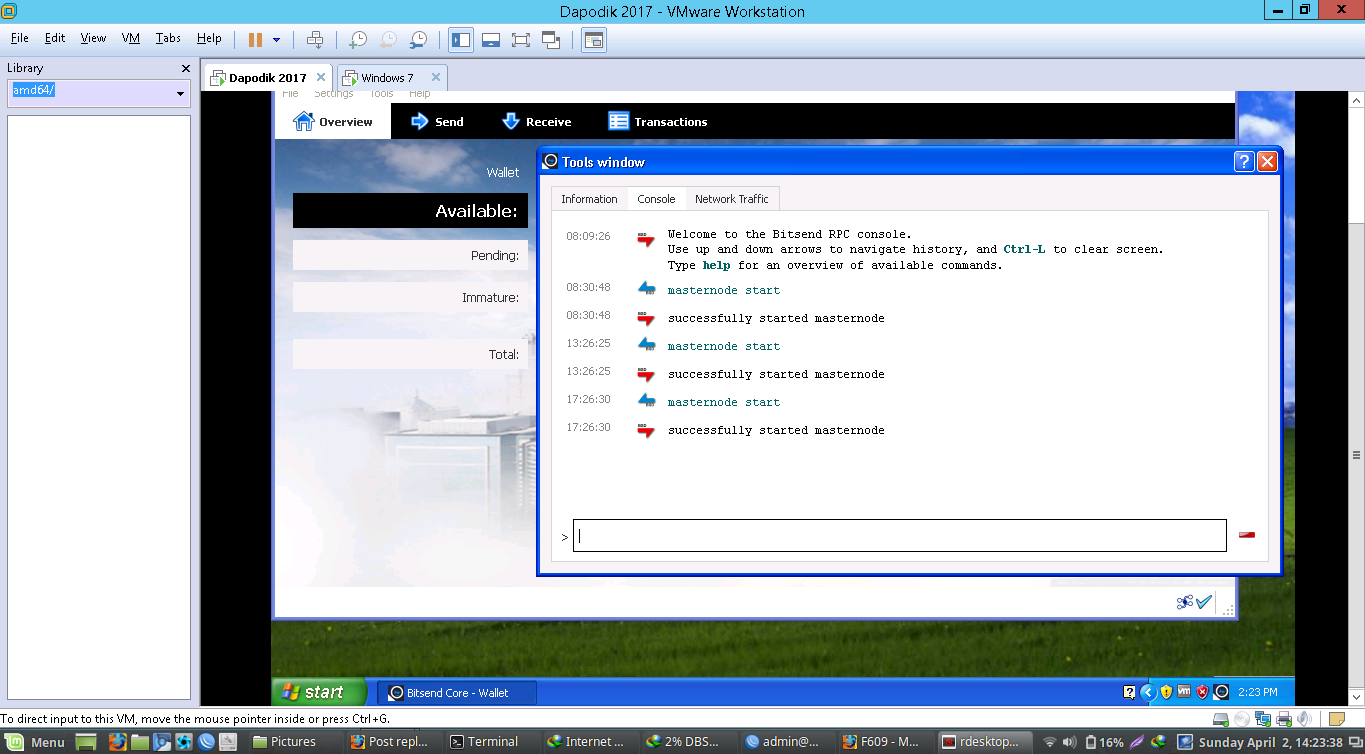Click the VM sound card status icon
1365x754 pixels.
coord(1304,718)
